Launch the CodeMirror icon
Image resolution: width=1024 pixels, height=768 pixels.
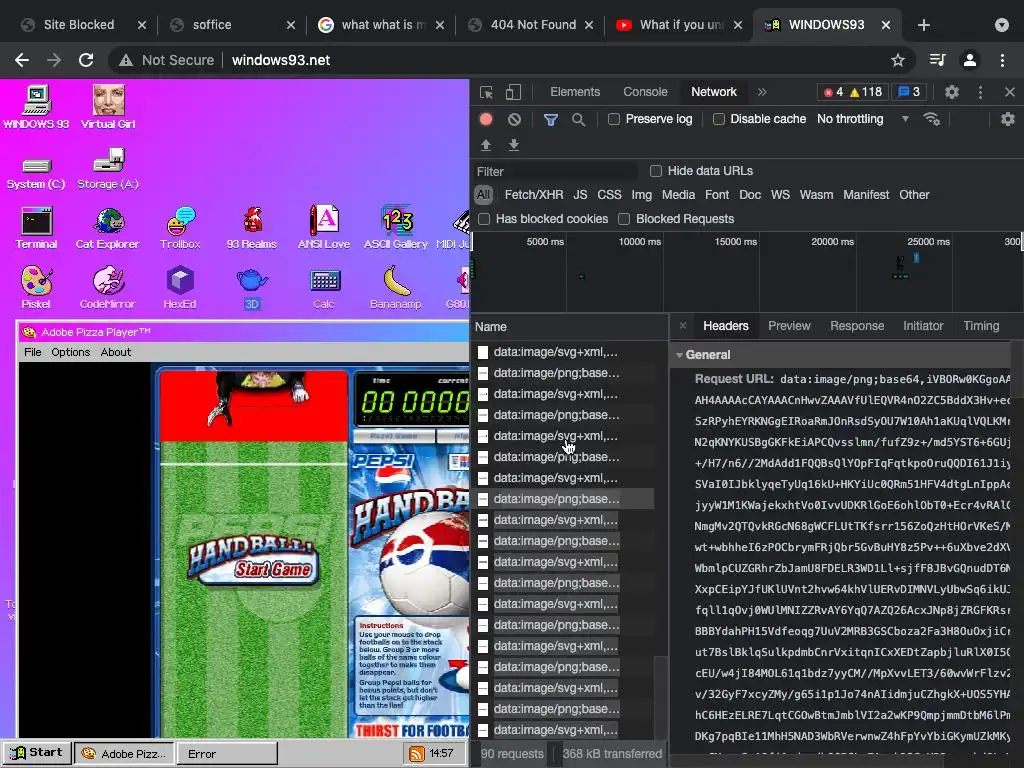coord(108,287)
